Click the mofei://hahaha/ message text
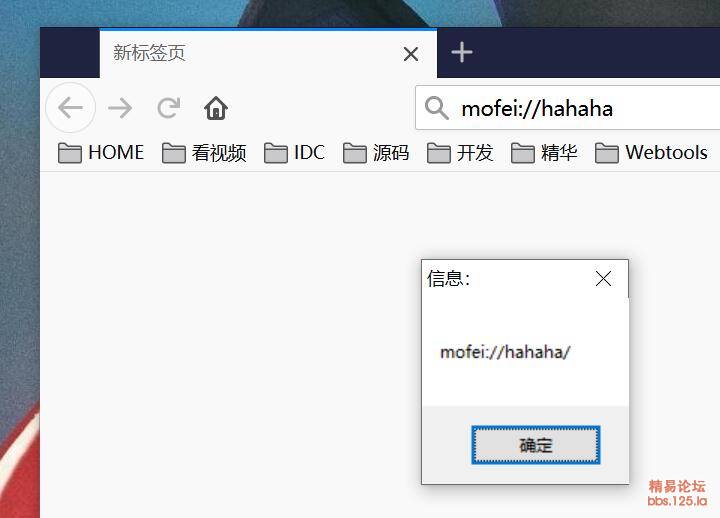 505,352
